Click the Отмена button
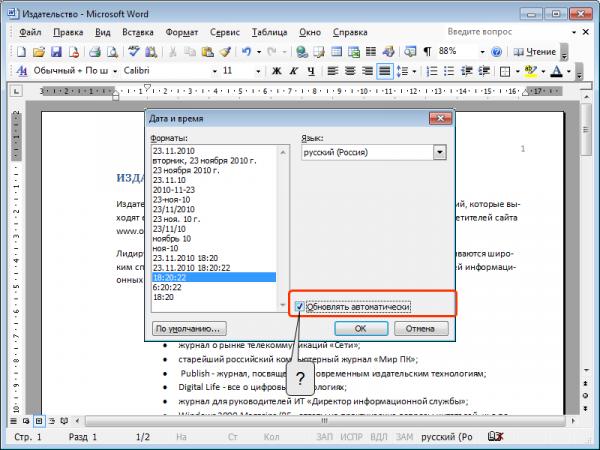 point(421,328)
